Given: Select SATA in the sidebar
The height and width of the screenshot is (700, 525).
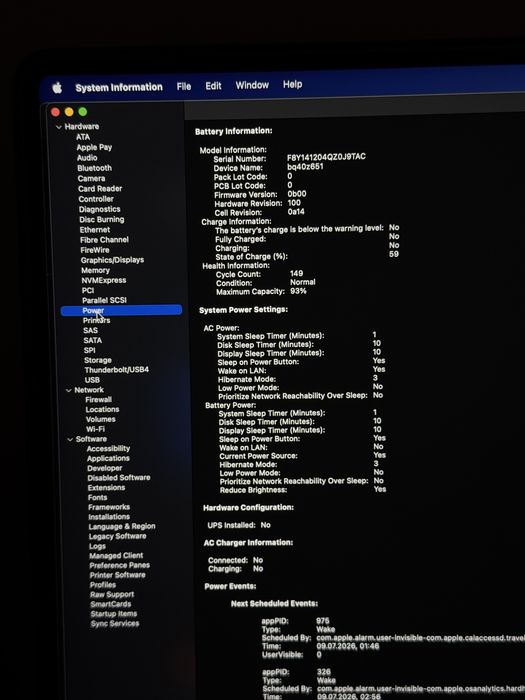Looking at the screenshot, I should pyautogui.click(x=92, y=340).
